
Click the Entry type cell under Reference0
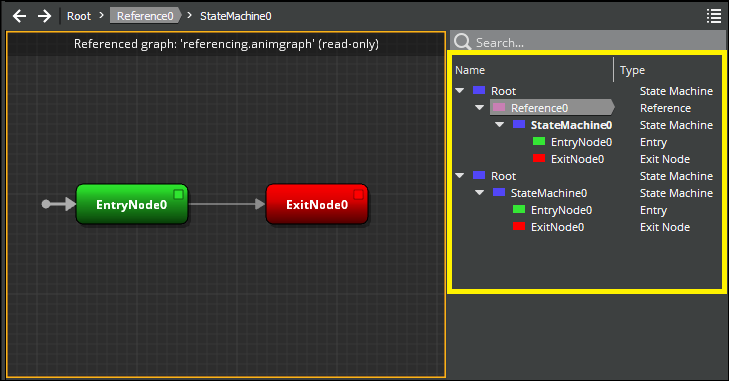pyautogui.click(x=653, y=142)
